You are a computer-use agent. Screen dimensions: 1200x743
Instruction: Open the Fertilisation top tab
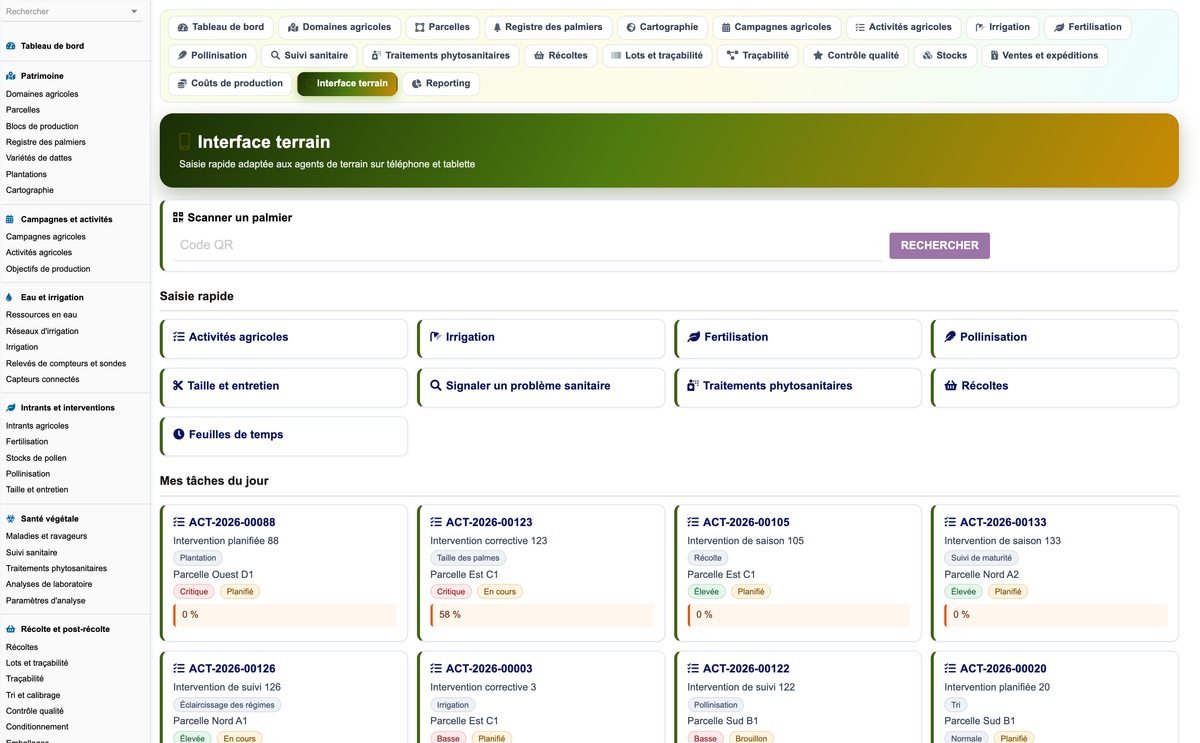(x=1088, y=27)
